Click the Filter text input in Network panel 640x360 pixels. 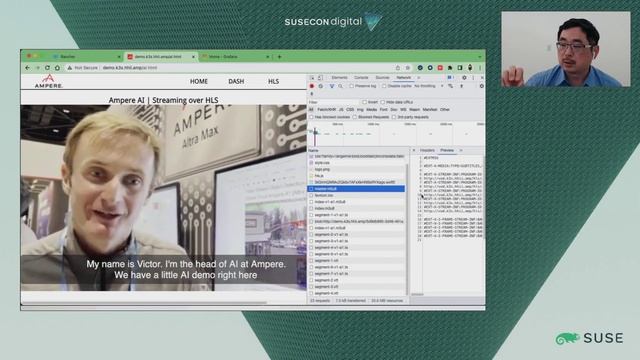click(334, 102)
